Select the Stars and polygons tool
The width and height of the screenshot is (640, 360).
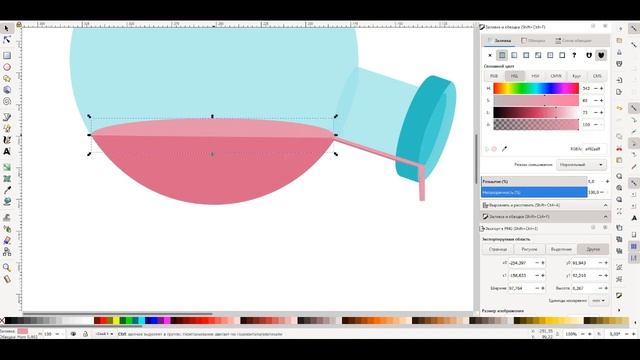7,78
